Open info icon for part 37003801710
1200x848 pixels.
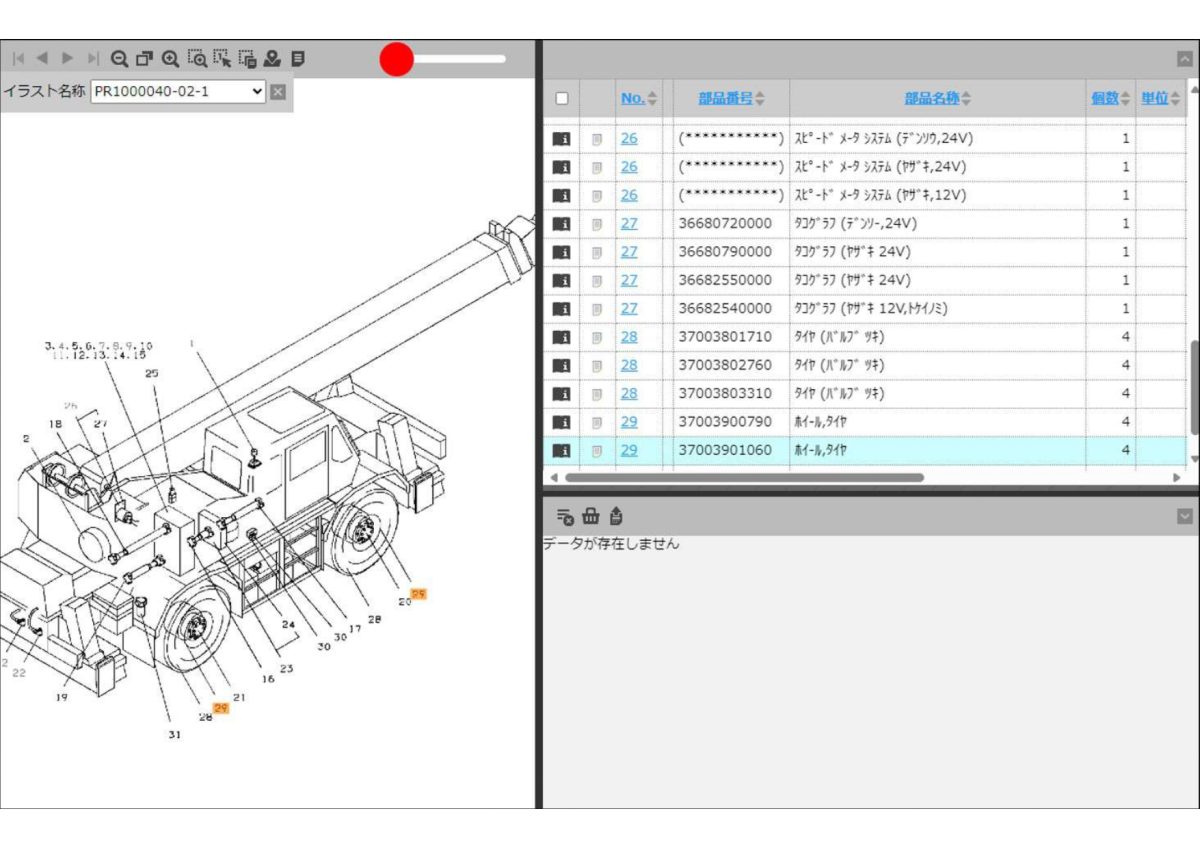(x=561, y=337)
